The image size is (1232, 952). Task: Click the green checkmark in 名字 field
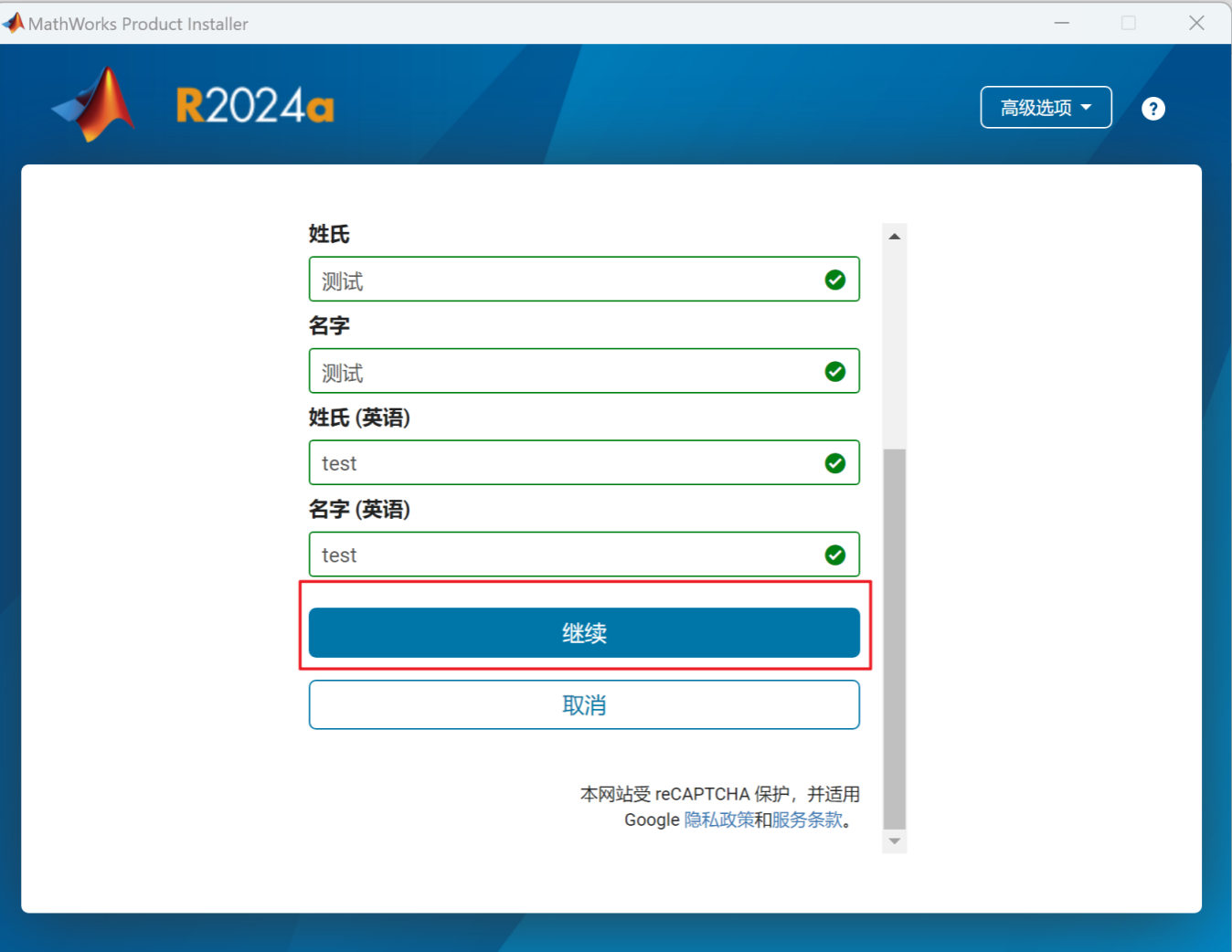(834, 371)
